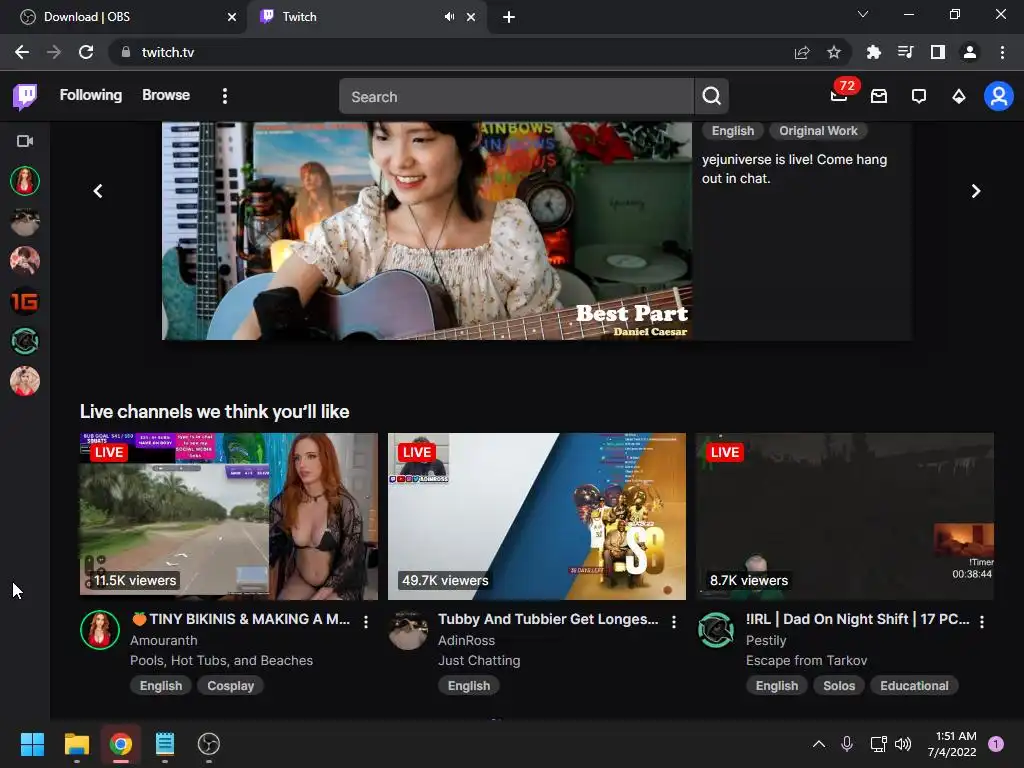Open the last sidebar channel avatar
The image size is (1024, 768).
point(25,381)
